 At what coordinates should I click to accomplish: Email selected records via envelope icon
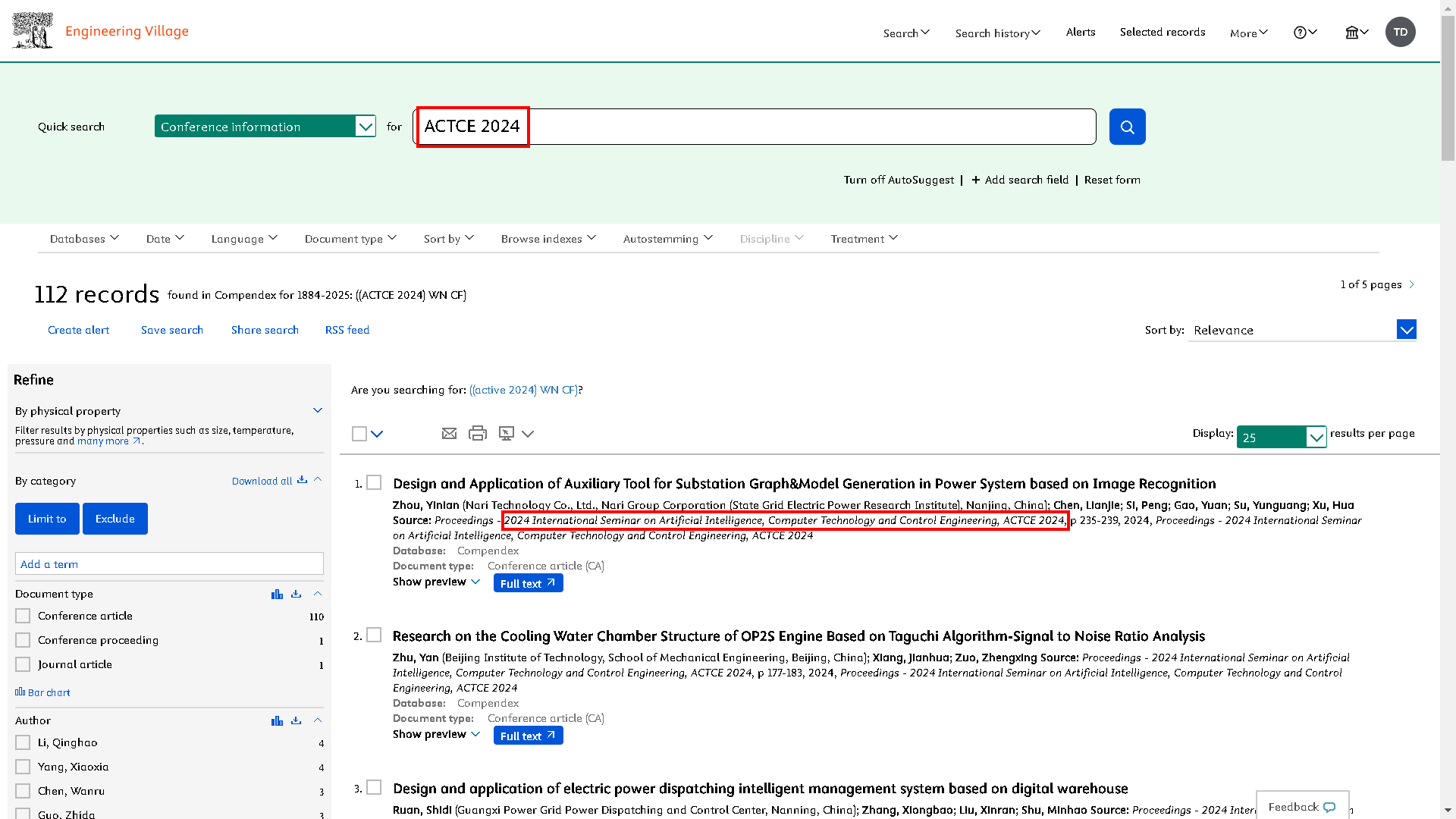coord(449,434)
